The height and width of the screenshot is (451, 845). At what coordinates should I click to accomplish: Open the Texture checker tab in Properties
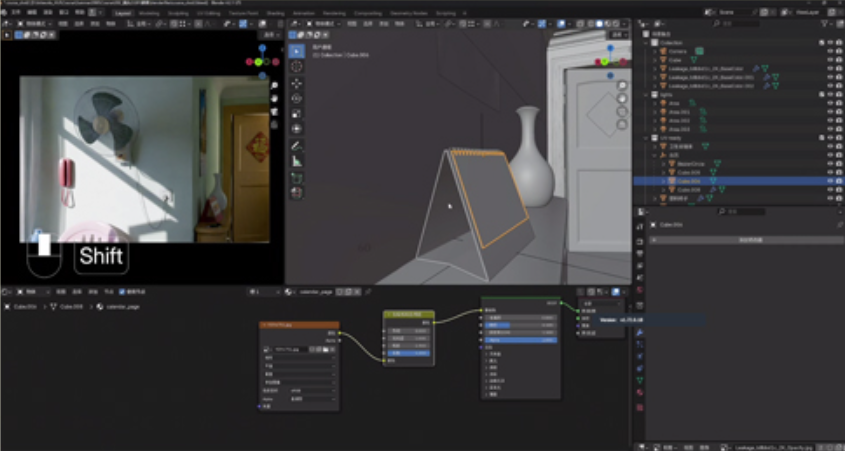coord(640,407)
